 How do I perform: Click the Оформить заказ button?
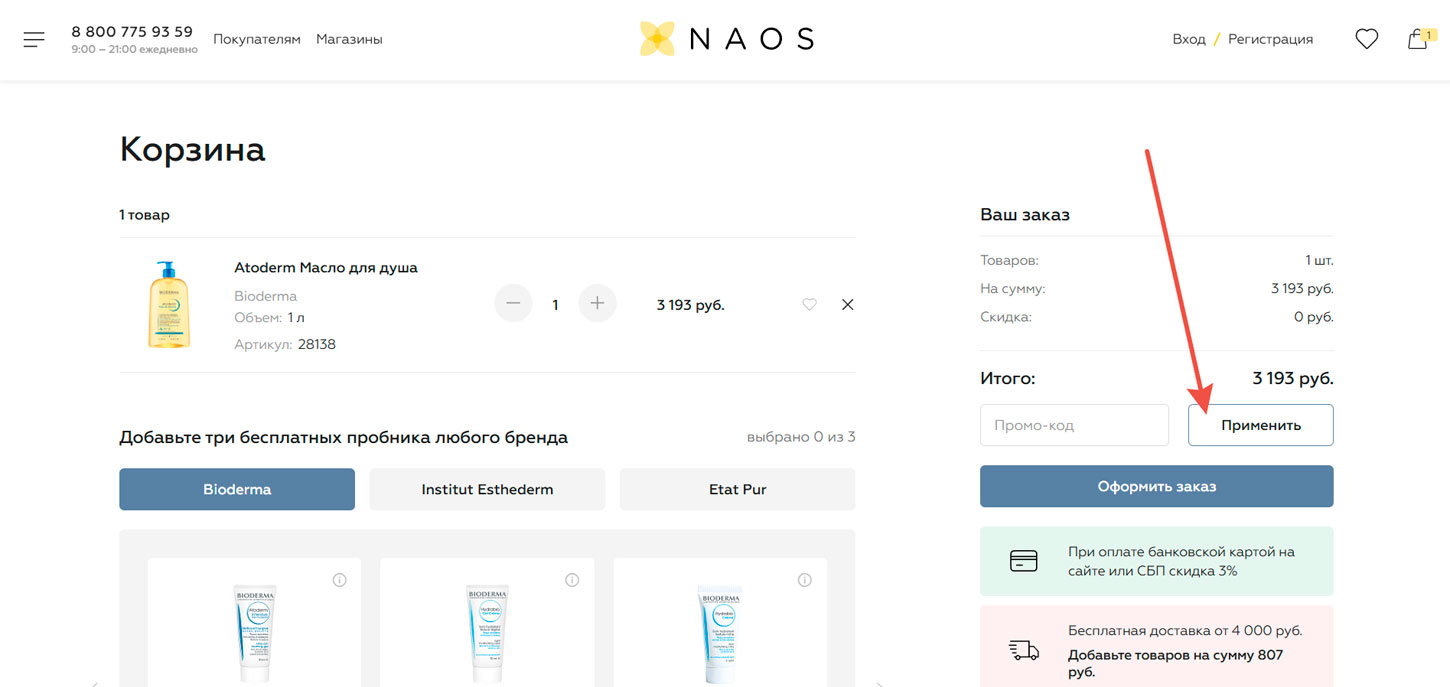tap(1157, 486)
